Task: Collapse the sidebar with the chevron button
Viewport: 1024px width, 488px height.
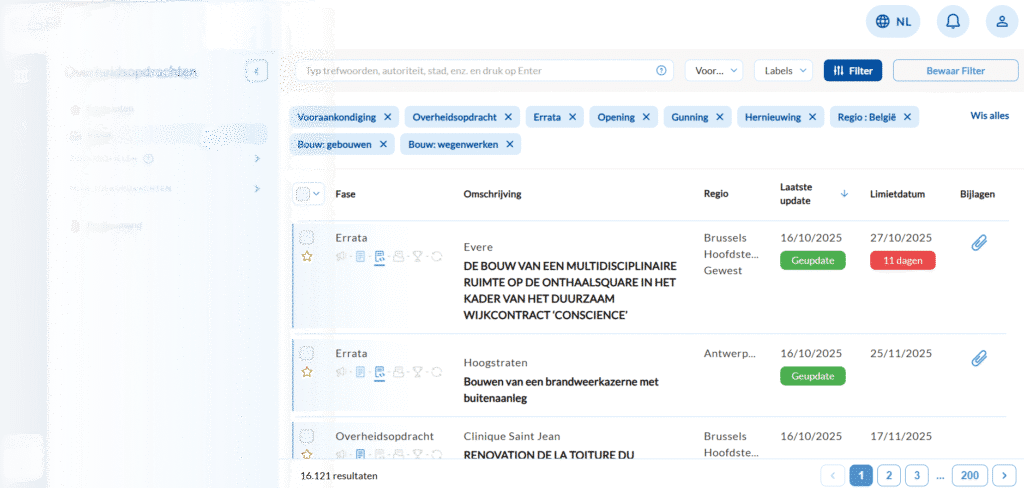Action: (257, 71)
